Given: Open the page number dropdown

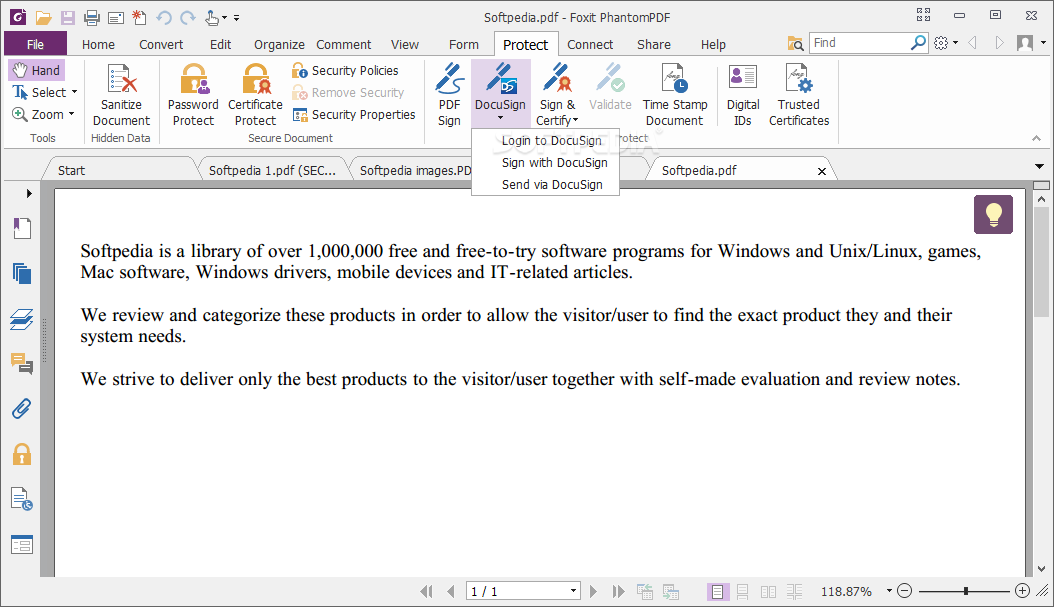Looking at the screenshot, I should pyautogui.click(x=573, y=592).
